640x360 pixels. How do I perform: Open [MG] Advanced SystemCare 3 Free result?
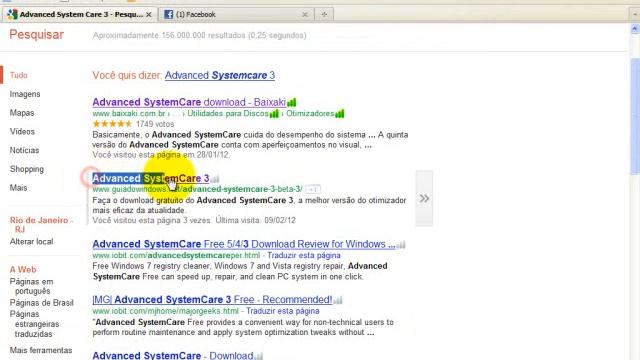pyautogui.click(x=212, y=300)
